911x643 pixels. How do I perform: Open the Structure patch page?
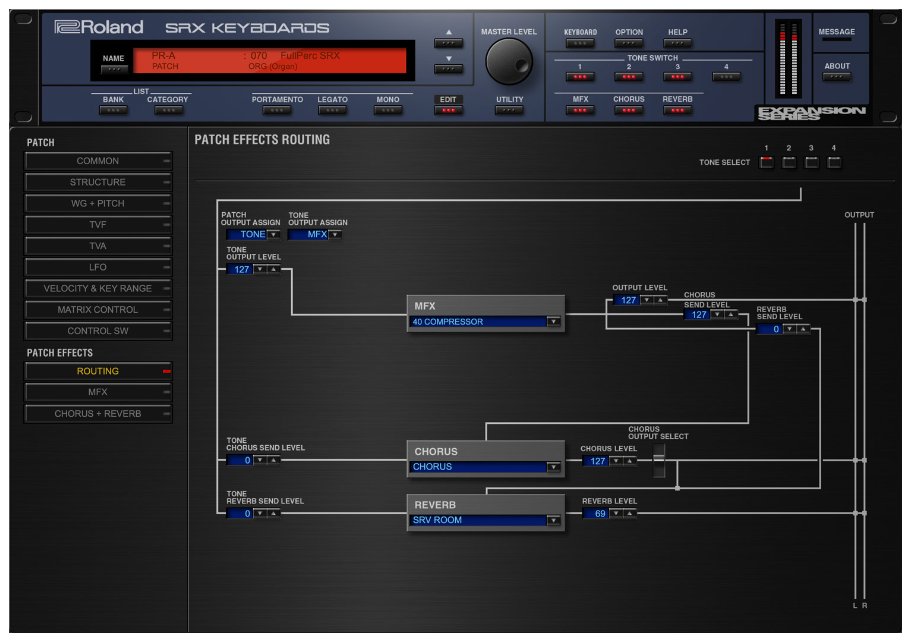[98, 182]
